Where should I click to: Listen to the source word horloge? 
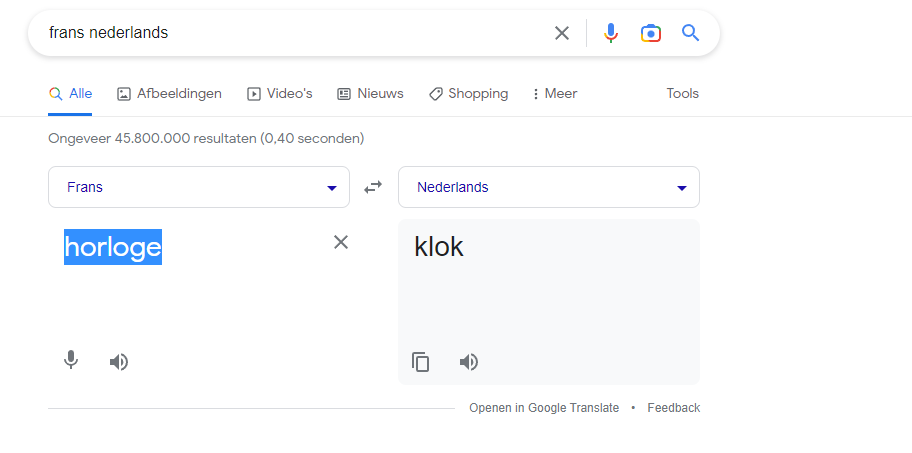[x=119, y=362]
